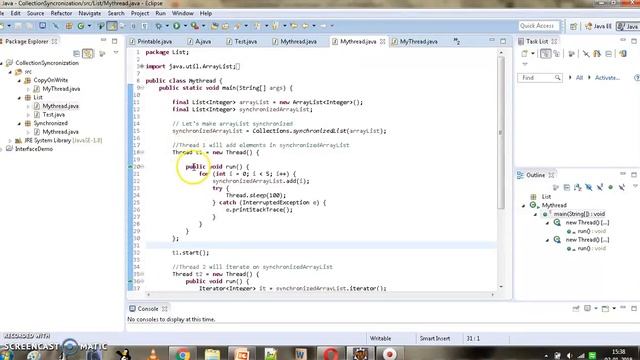This screenshot has height=360, width=640.
Task: Toggle Categorized view in the Task List toolbar
Action: [545, 53]
